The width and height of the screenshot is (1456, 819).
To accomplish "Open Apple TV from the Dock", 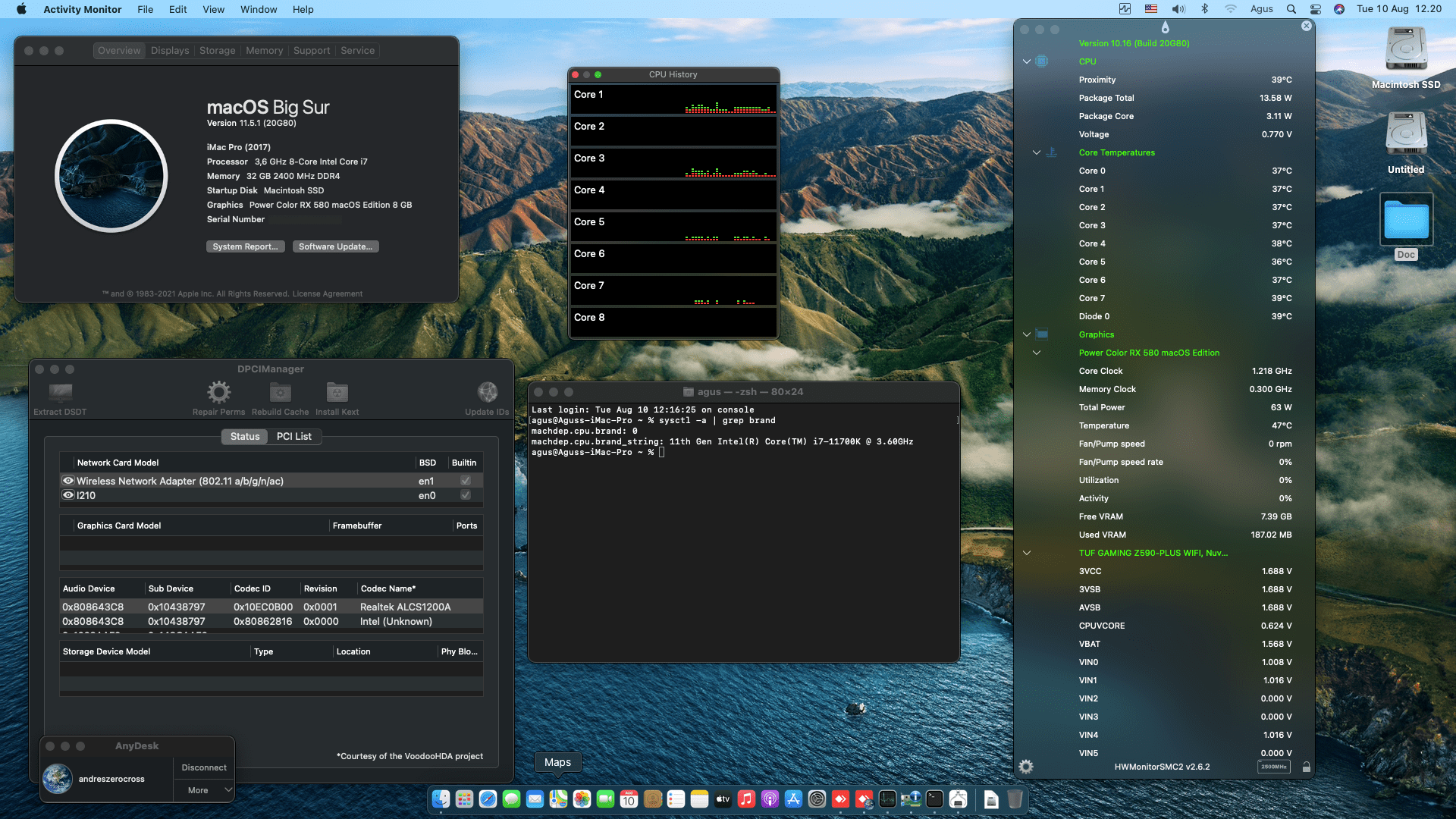I will (x=723, y=799).
